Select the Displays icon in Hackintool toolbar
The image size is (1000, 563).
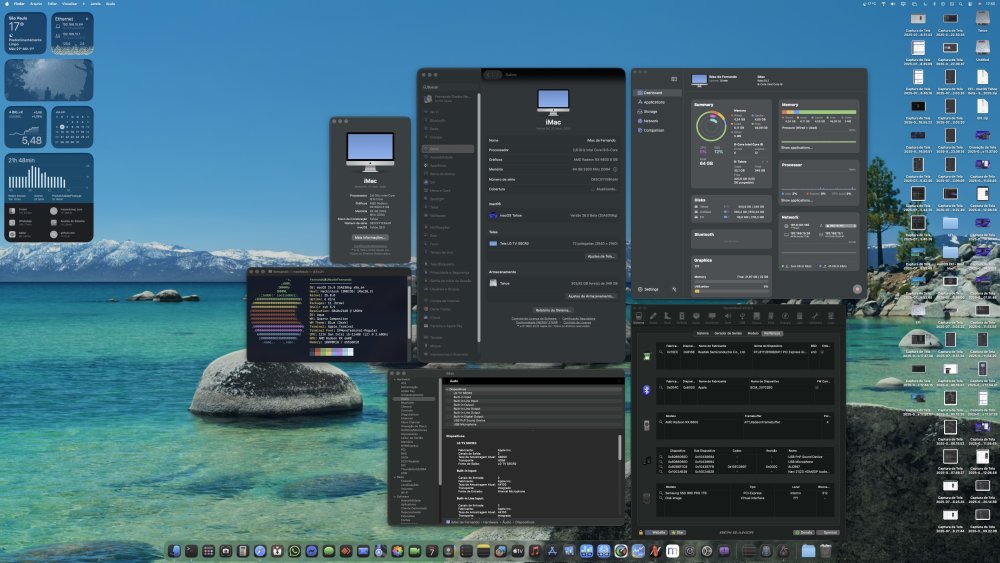712,316
